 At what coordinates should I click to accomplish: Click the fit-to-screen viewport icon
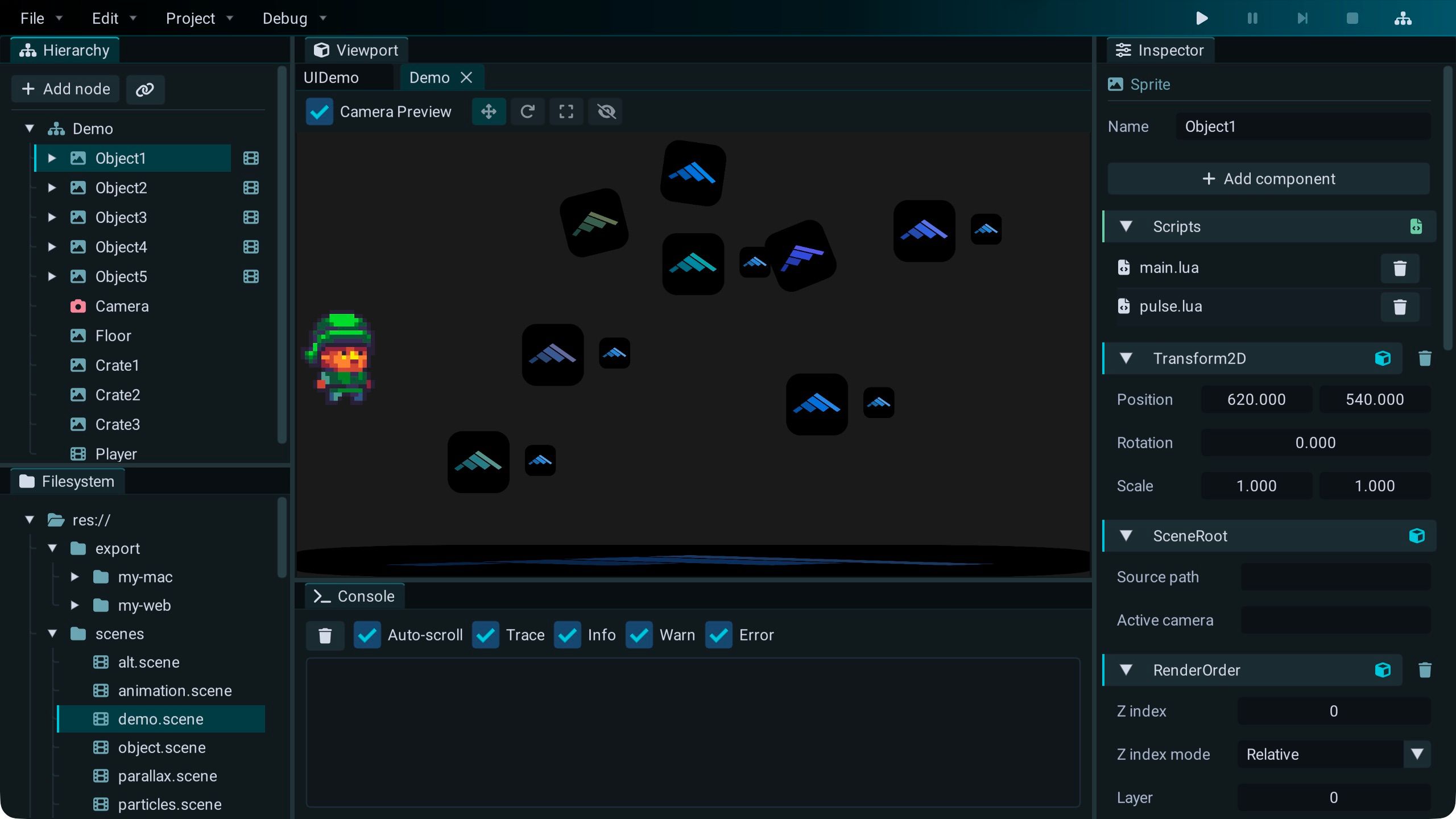pos(566,111)
